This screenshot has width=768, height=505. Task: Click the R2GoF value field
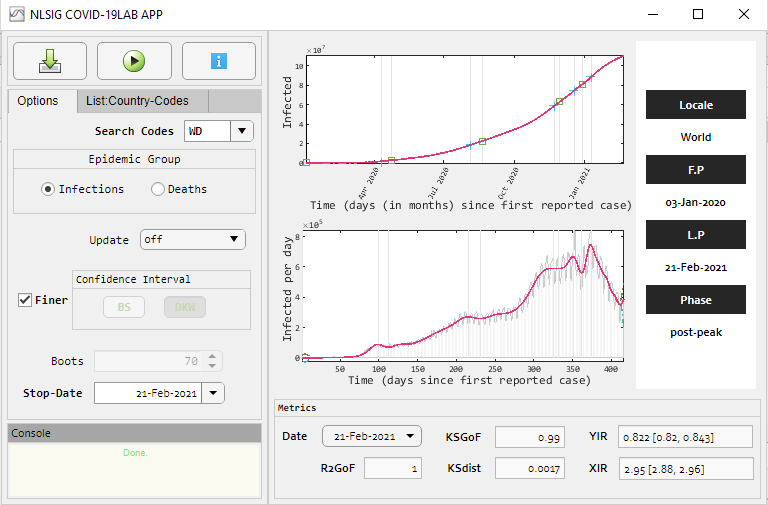coord(393,468)
